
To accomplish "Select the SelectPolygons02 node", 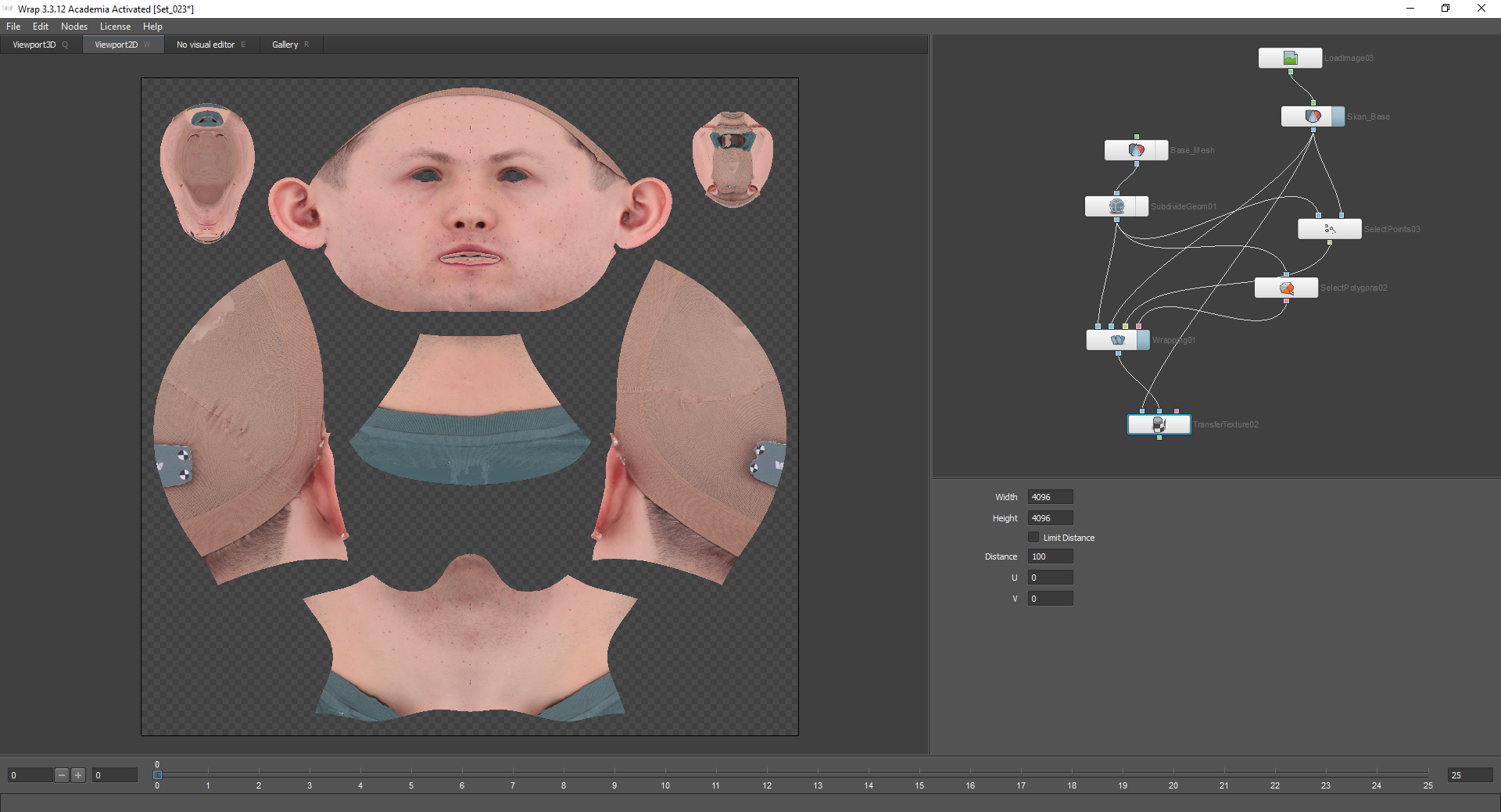I will (1286, 288).
